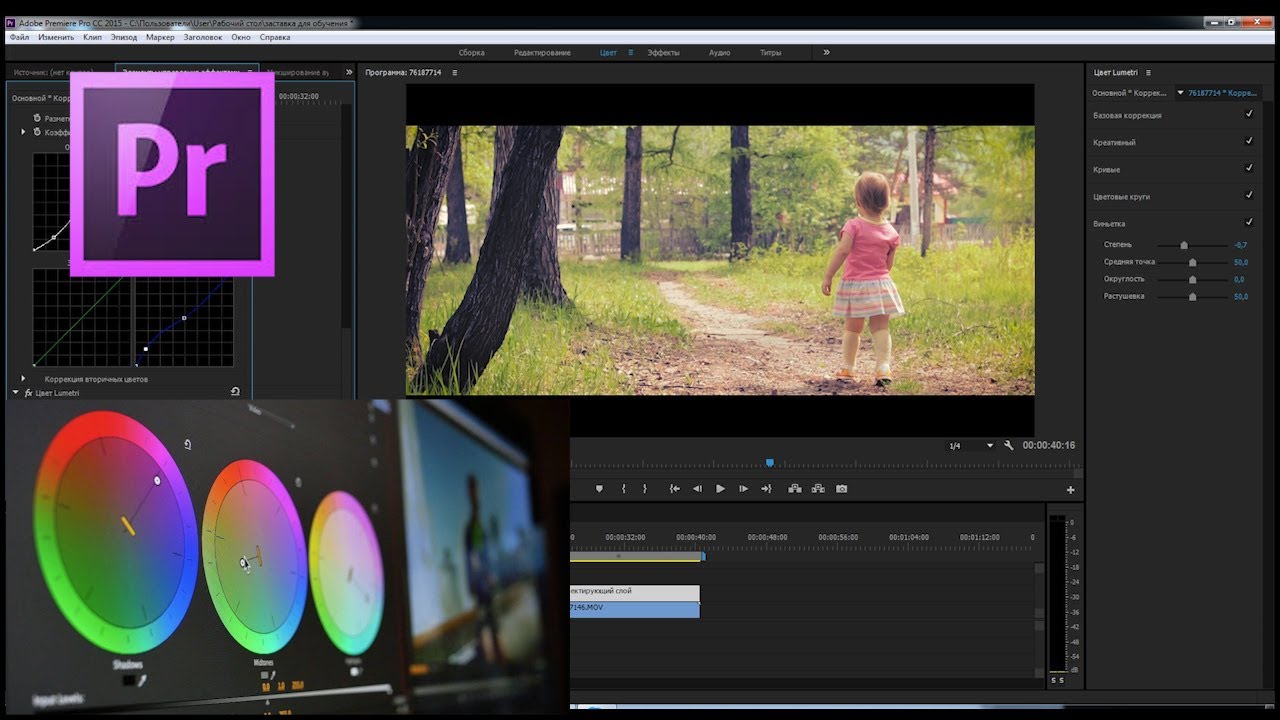
Task: Open the Эпизод menu
Action: point(124,37)
